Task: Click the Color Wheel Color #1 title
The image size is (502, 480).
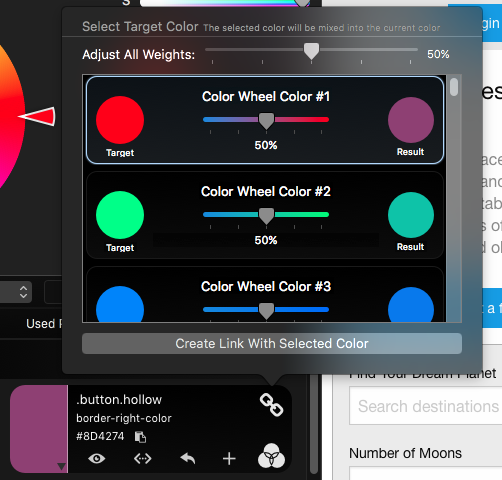Action: tap(266, 97)
